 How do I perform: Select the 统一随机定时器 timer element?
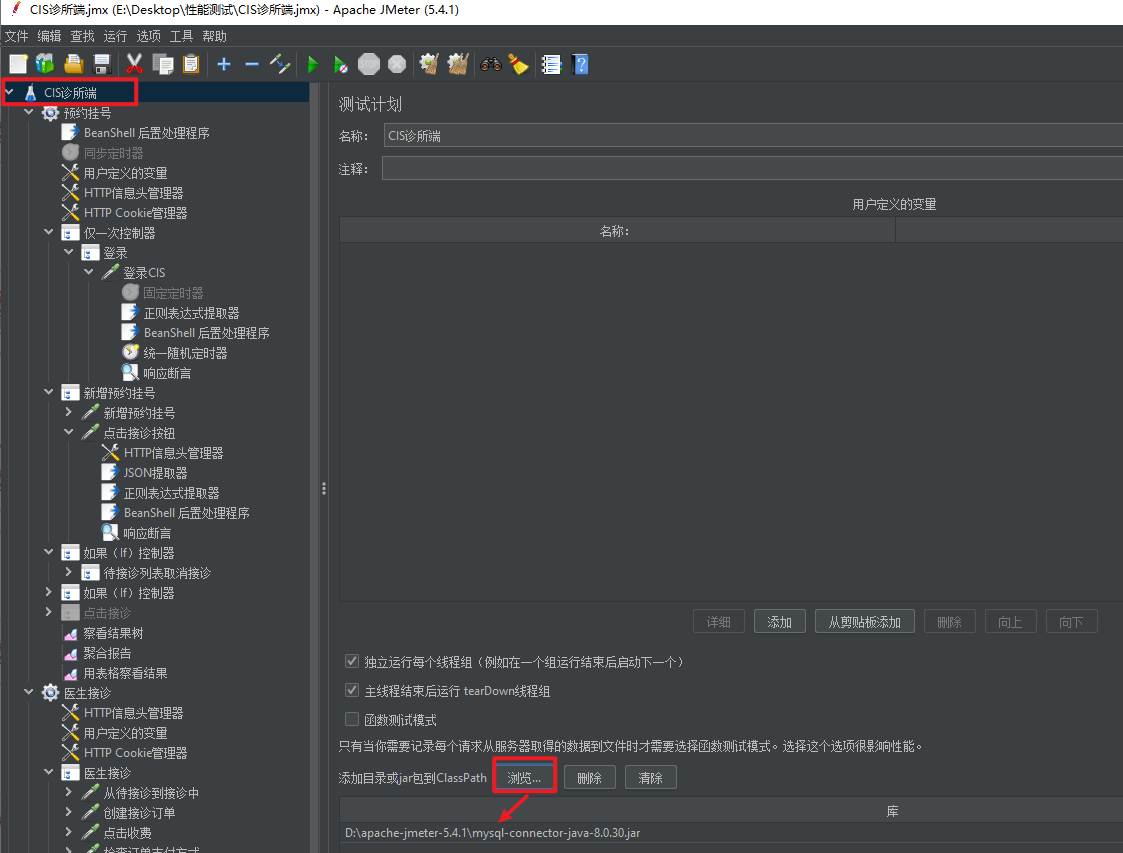click(x=185, y=353)
